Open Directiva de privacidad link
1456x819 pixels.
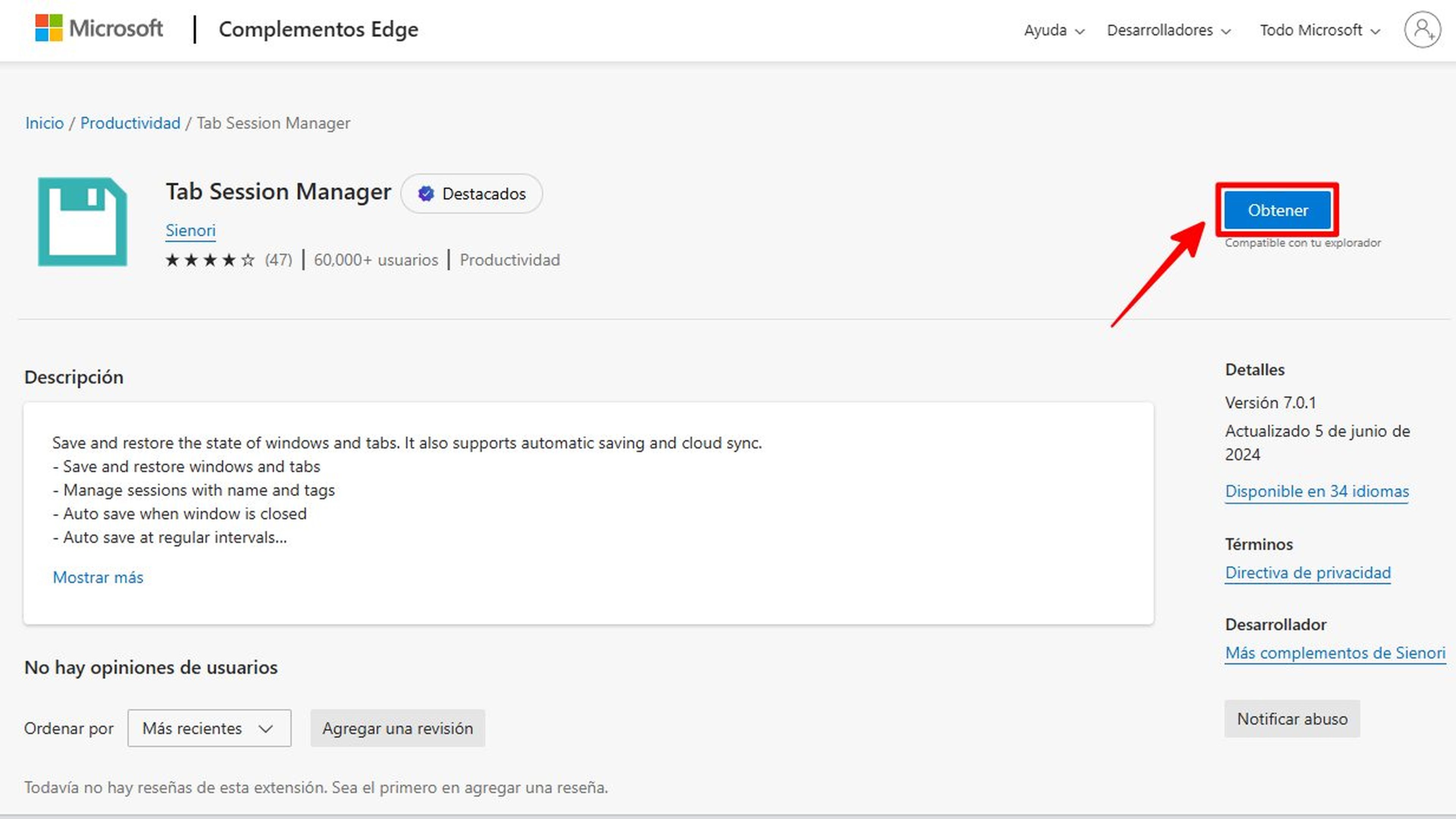point(1307,573)
